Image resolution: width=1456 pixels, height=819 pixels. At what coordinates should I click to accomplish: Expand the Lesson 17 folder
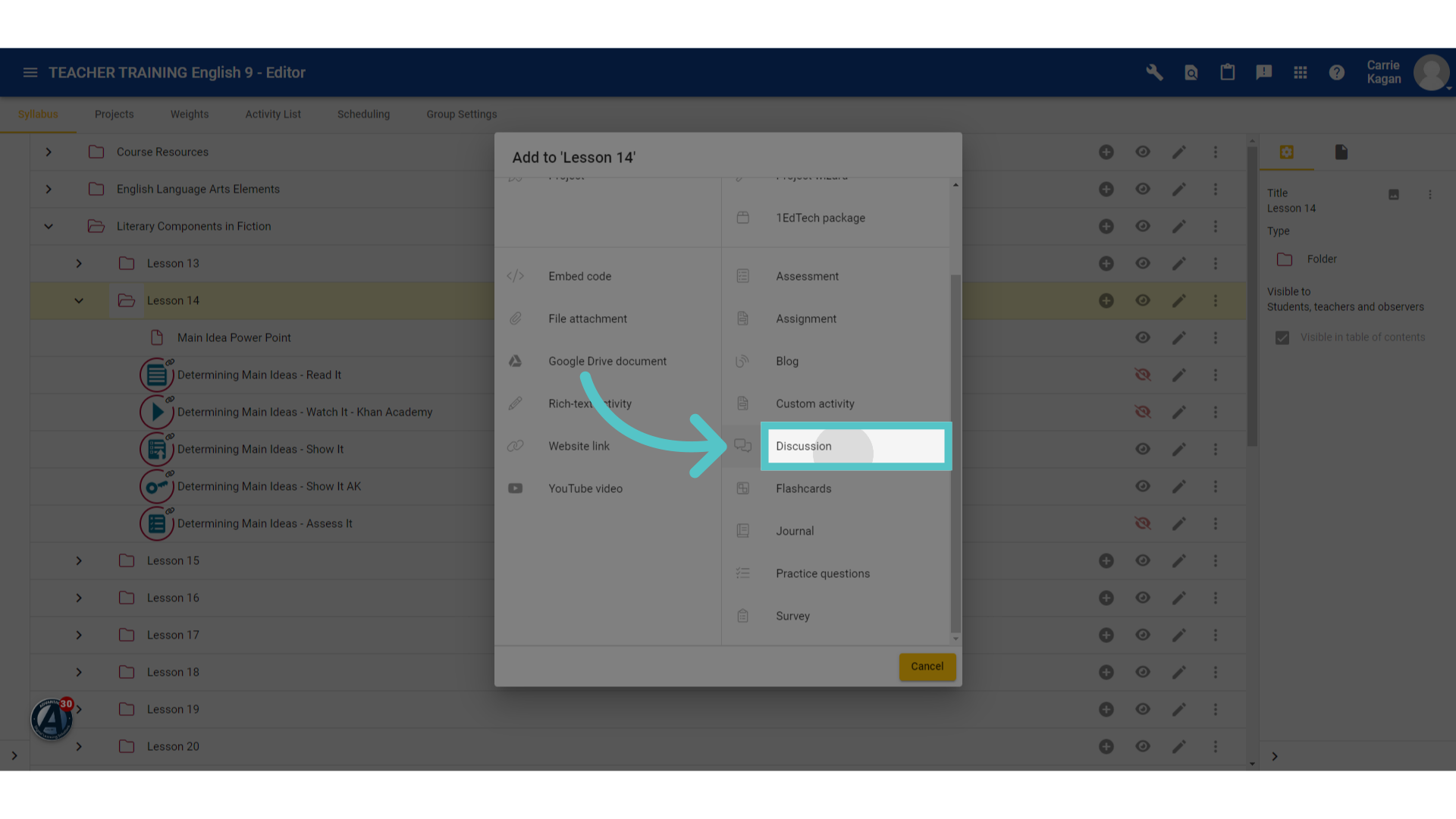[79, 635]
